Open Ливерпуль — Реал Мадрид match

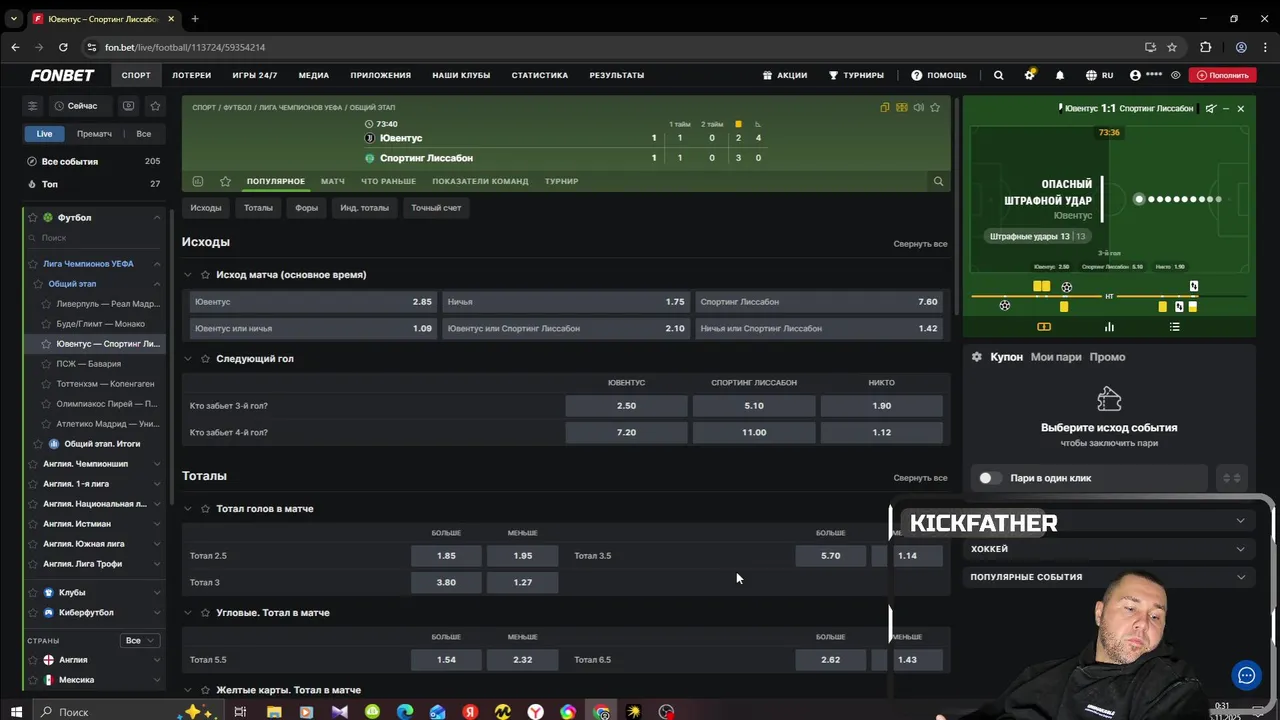coord(108,304)
